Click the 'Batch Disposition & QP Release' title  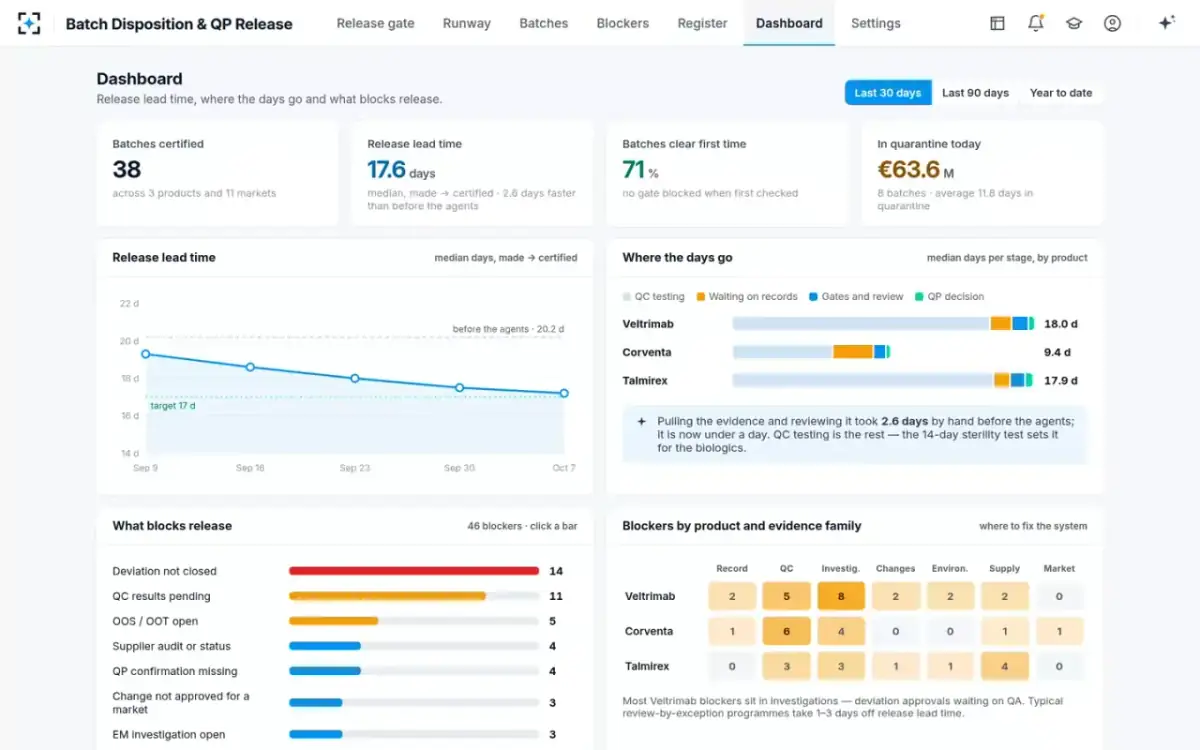[179, 24]
